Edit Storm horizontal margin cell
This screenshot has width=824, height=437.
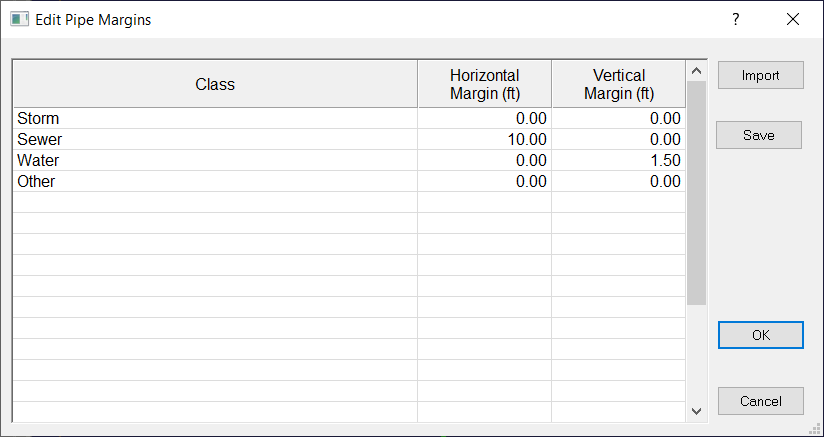pyautogui.click(x=484, y=119)
